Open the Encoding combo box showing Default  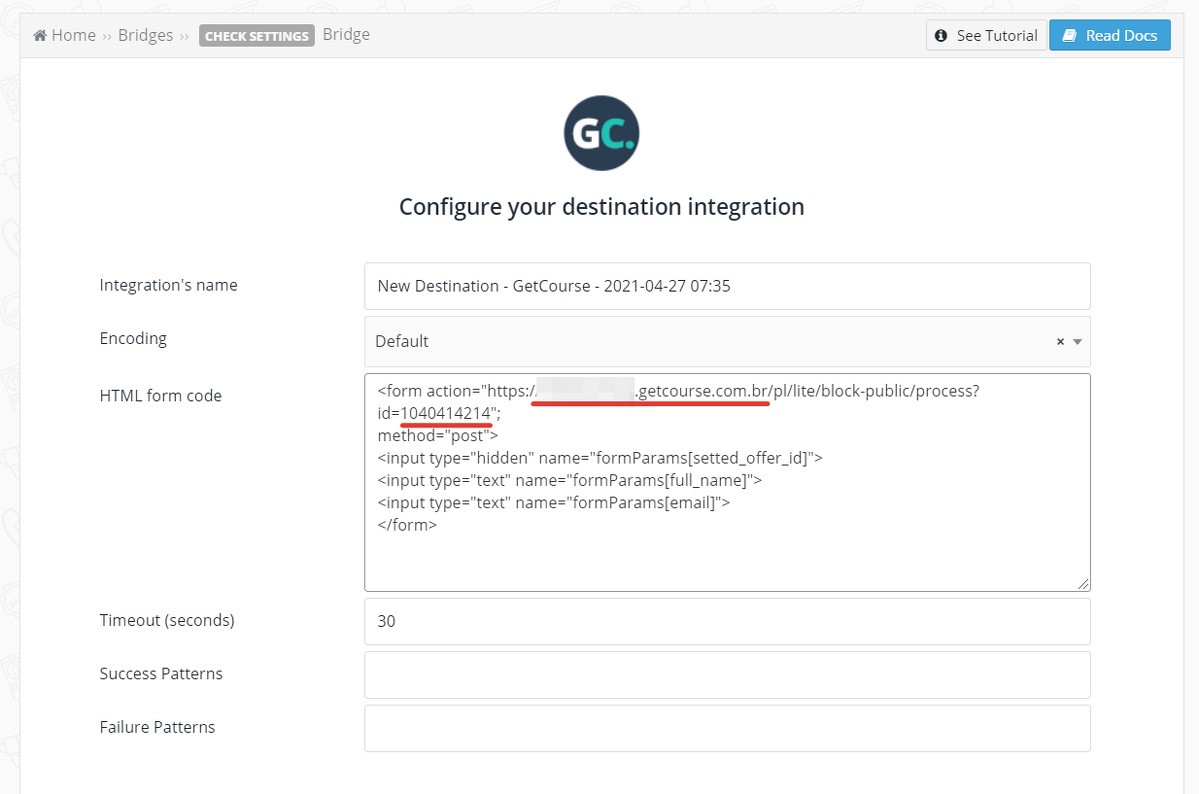700,342
